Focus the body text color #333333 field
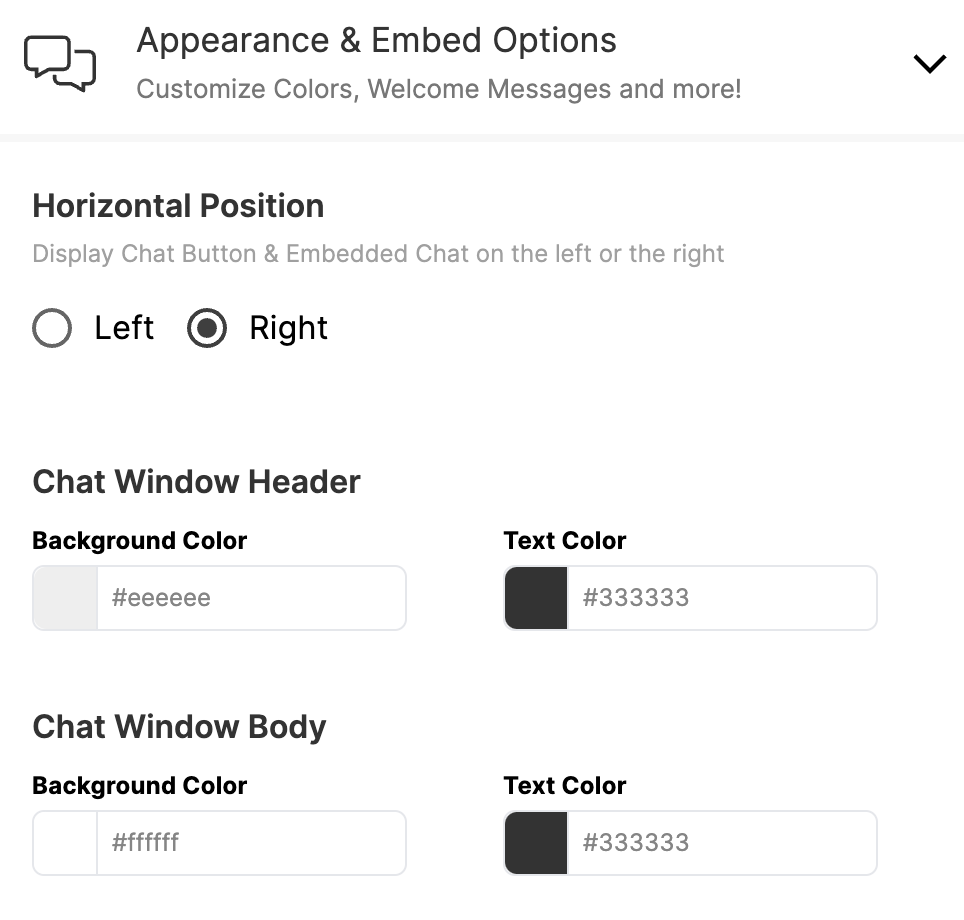 click(722, 843)
